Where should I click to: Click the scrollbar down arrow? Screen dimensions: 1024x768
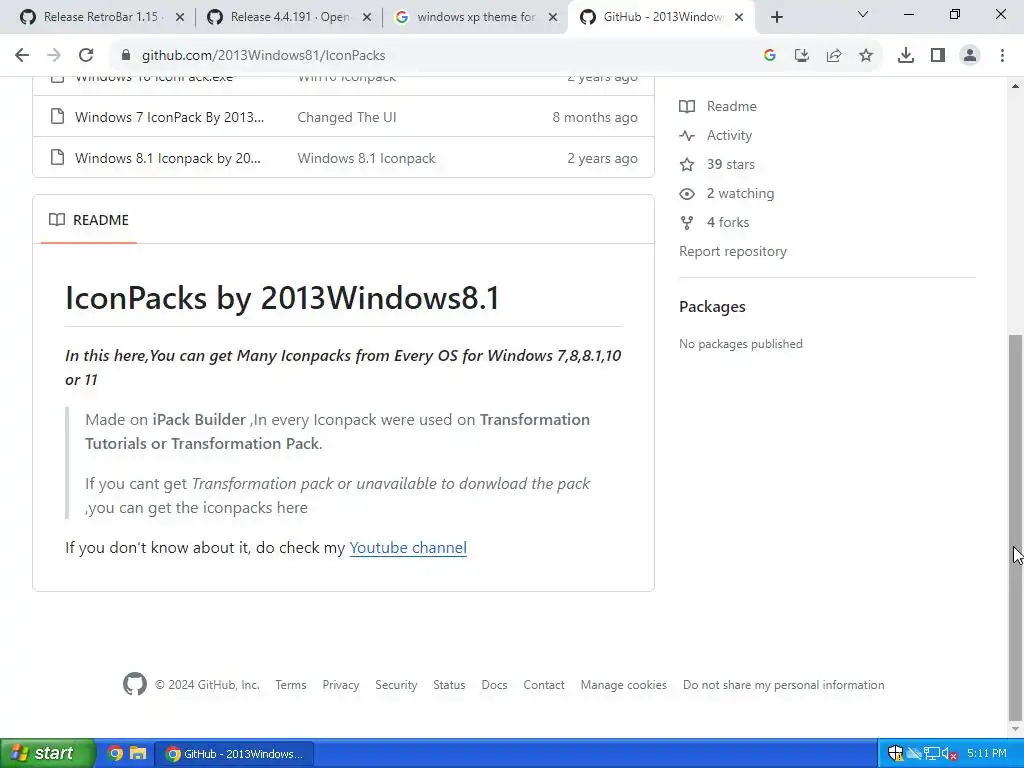click(1016, 729)
